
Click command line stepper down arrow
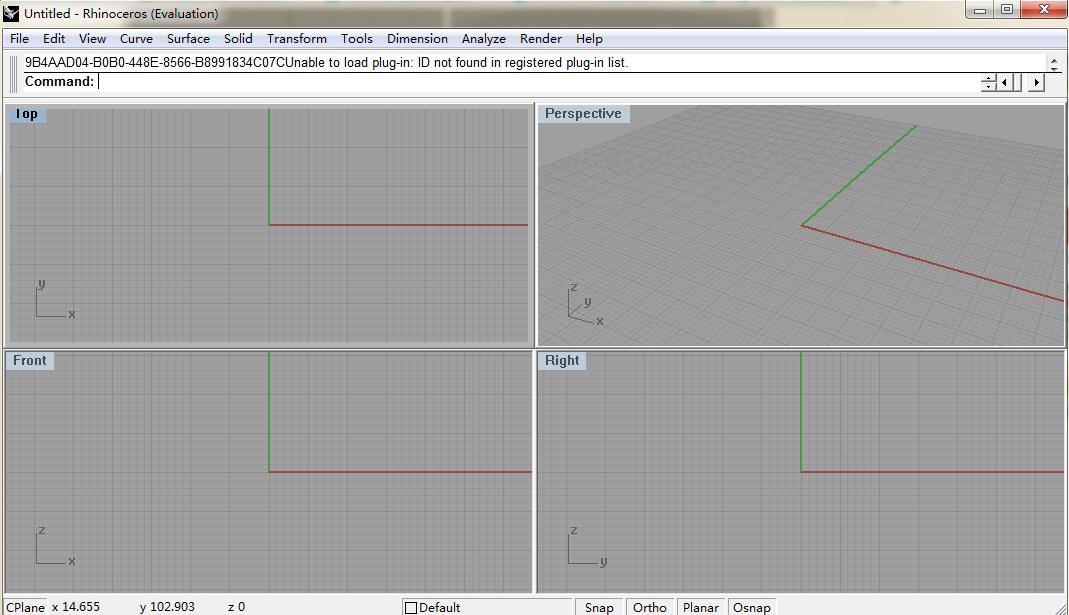989,87
